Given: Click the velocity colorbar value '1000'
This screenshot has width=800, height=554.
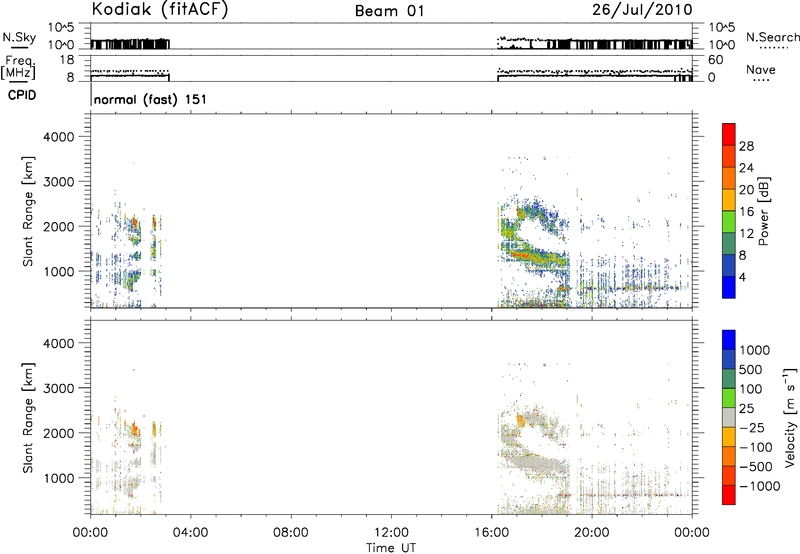Looking at the screenshot, I should pyautogui.click(x=755, y=350).
